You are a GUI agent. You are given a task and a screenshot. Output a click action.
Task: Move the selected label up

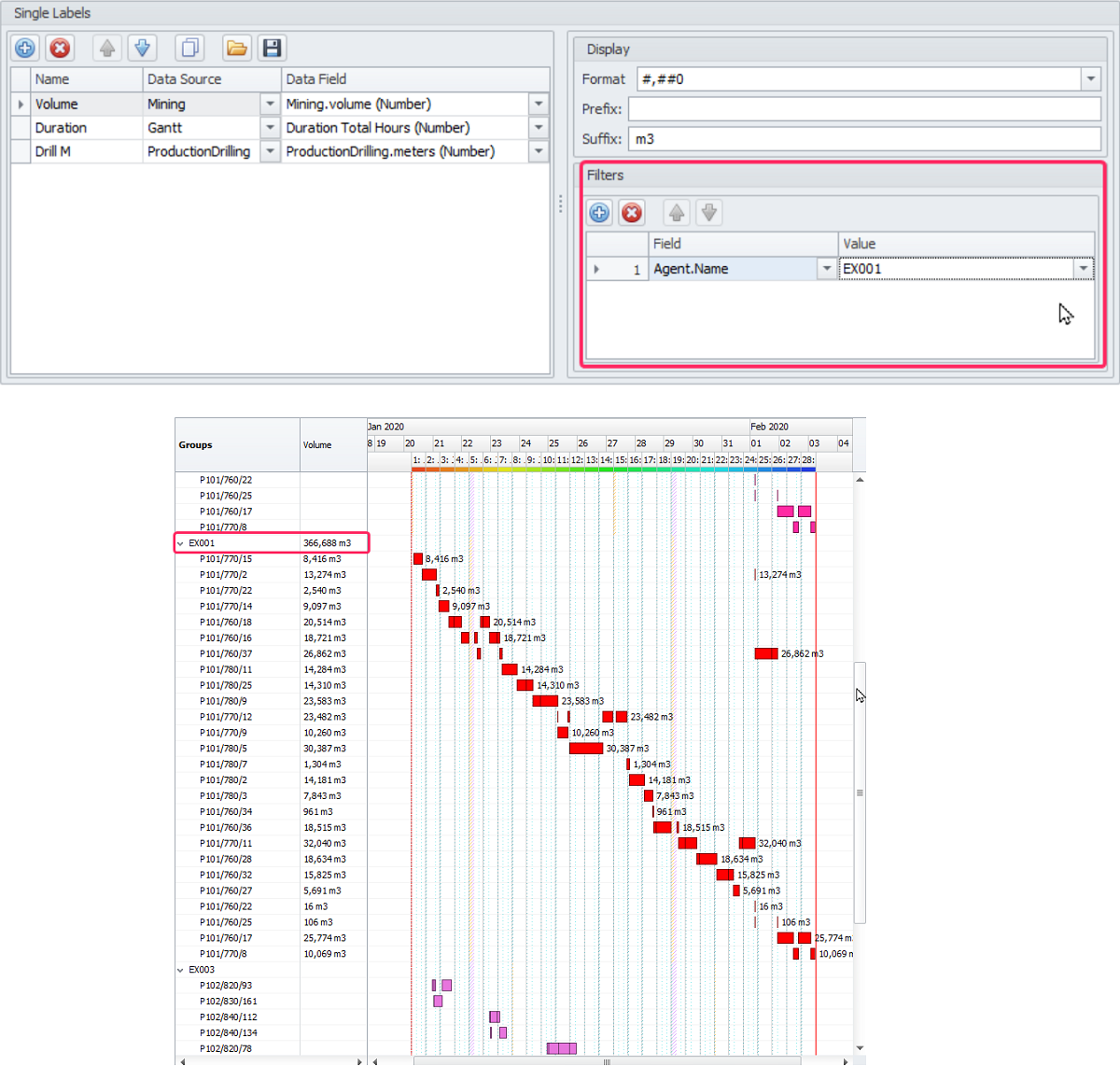coord(107,48)
